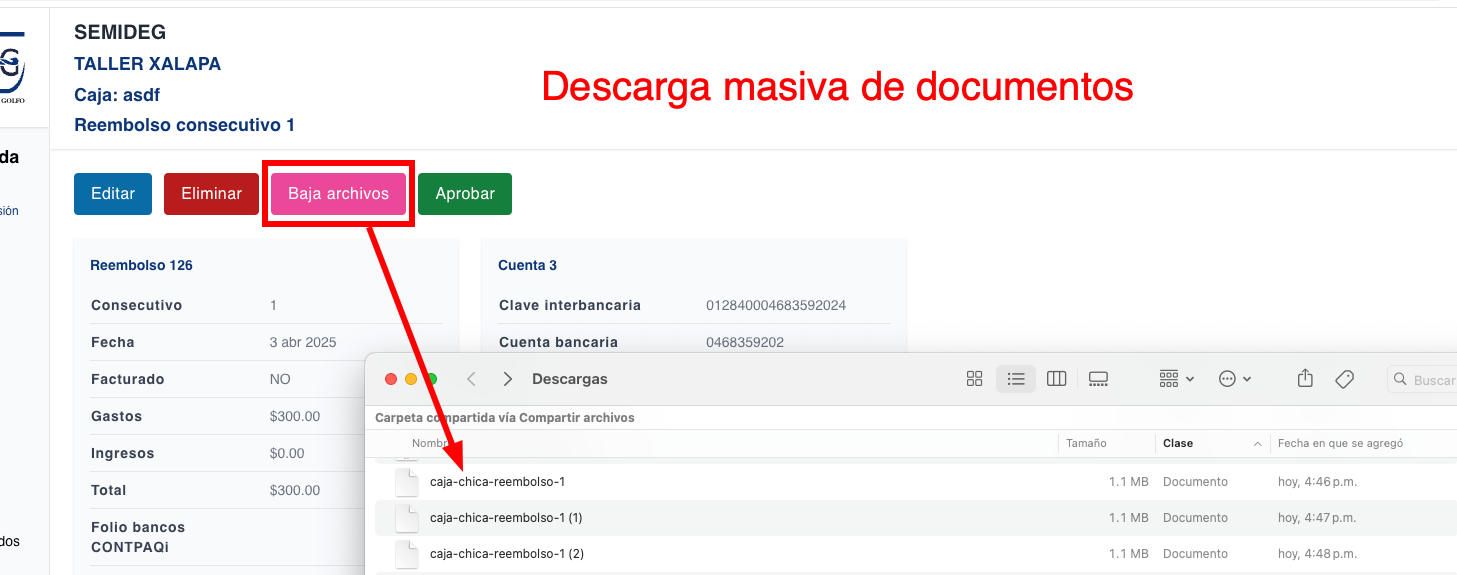Click time hoy, 4:46 p.m. in Finder

(1317, 482)
